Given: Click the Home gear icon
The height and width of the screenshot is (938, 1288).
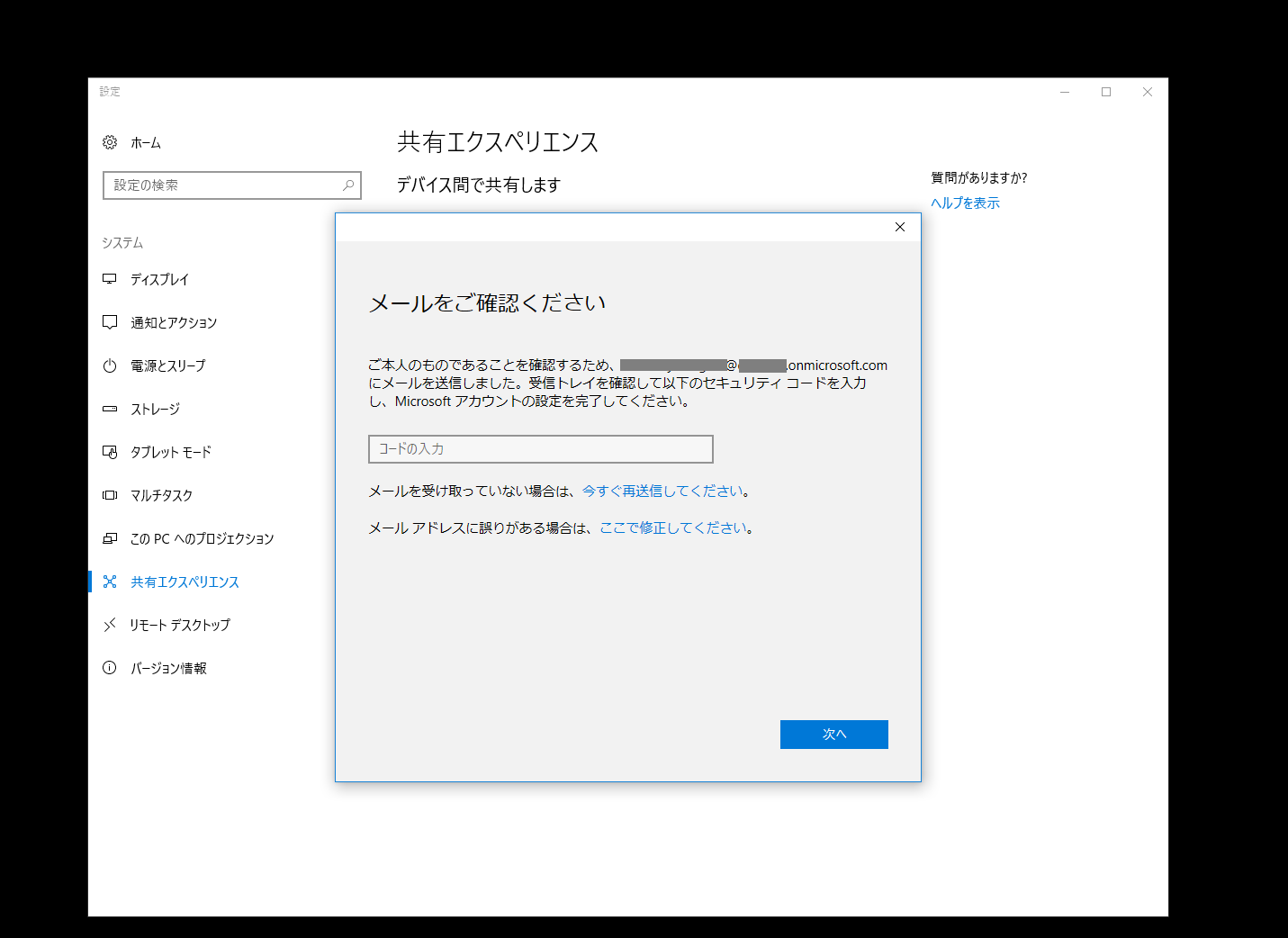Looking at the screenshot, I should click(110, 142).
